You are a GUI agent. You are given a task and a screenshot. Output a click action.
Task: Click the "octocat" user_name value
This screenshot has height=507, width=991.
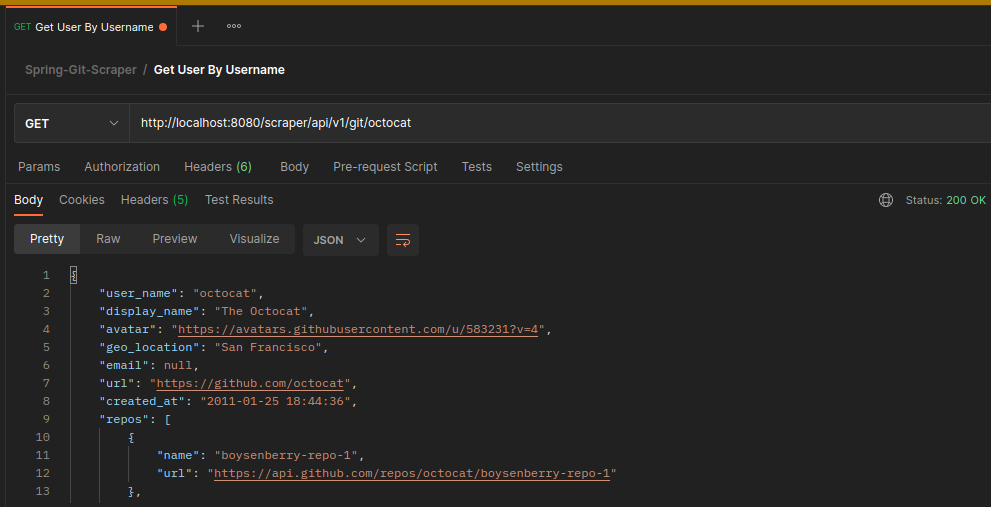click(225, 293)
